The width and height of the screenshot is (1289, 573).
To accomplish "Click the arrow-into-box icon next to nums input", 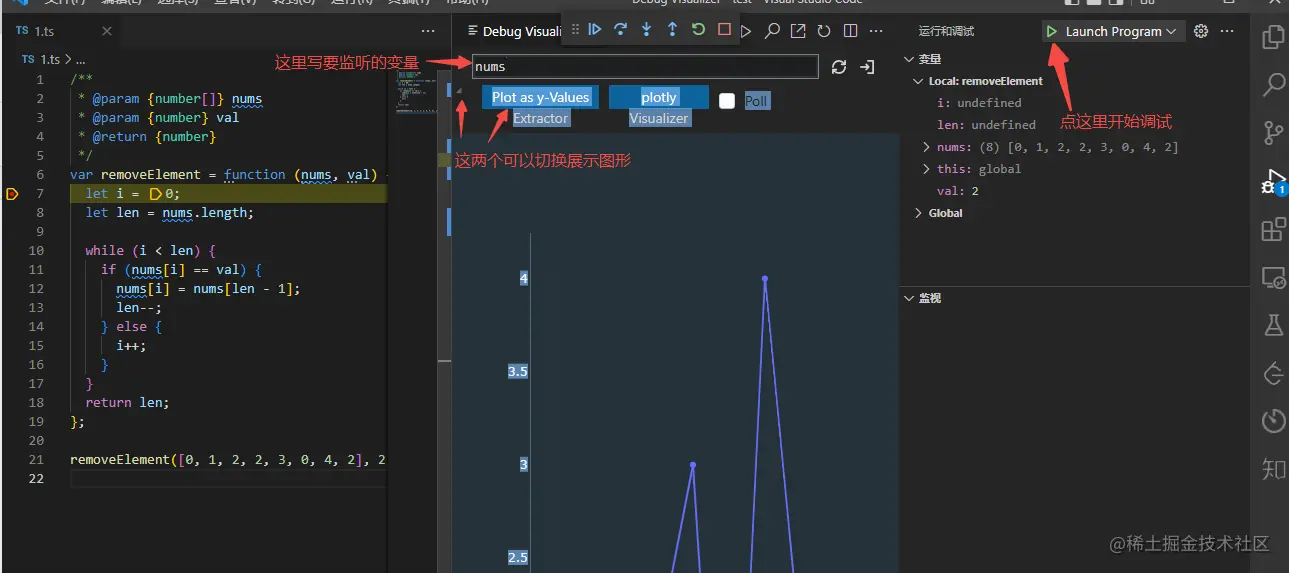I will point(867,67).
